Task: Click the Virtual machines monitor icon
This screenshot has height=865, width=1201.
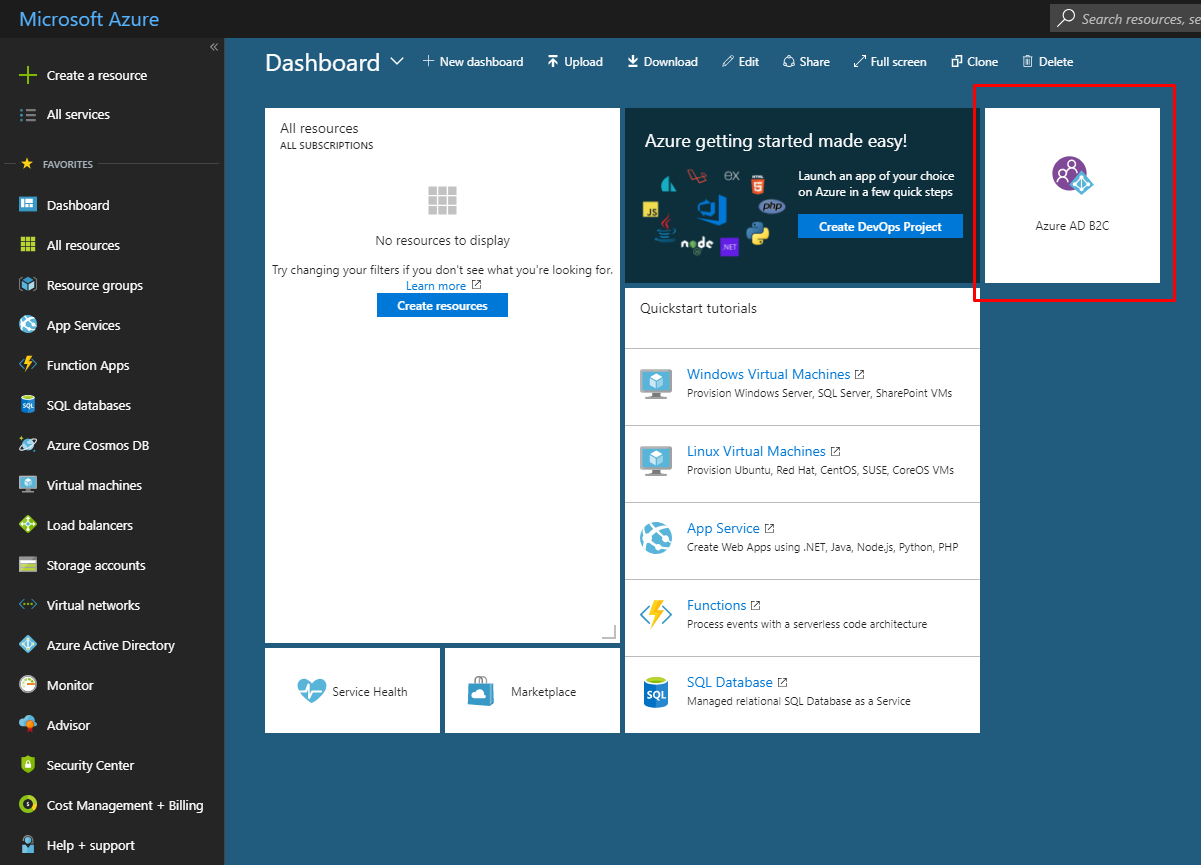Action: pyautogui.click(x=28, y=485)
